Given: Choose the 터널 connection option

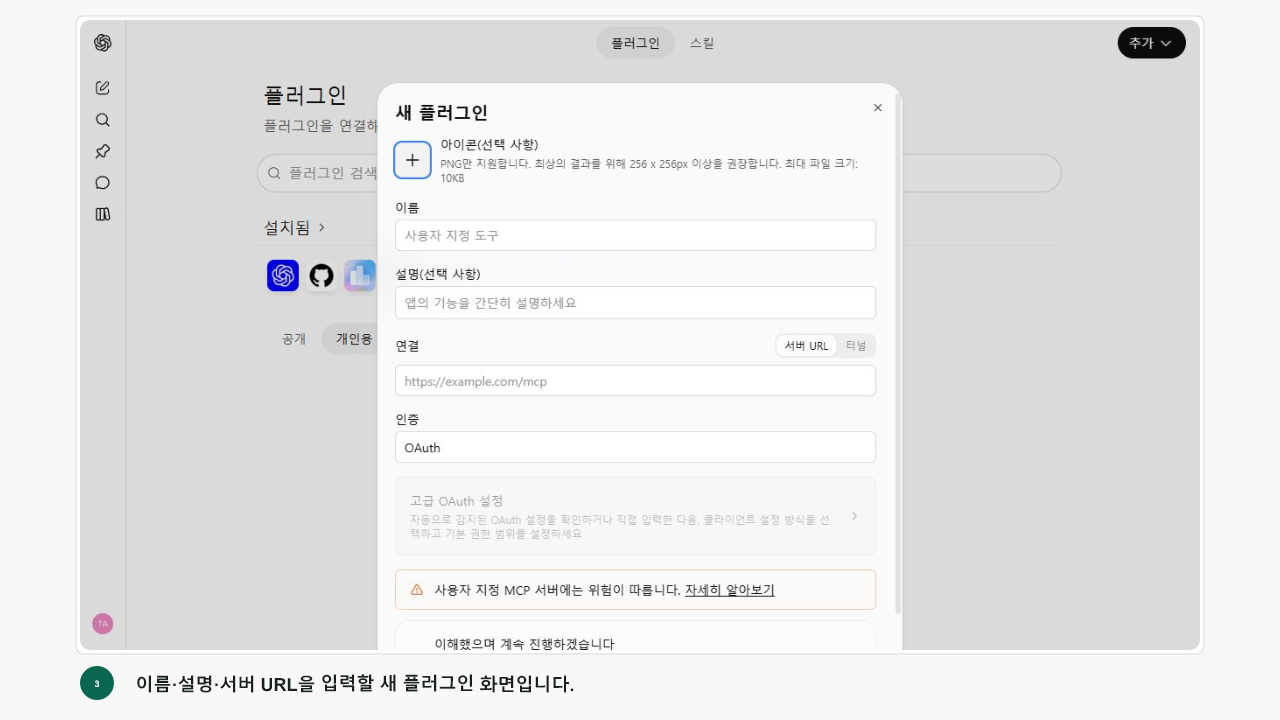Looking at the screenshot, I should tap(856, 346).
